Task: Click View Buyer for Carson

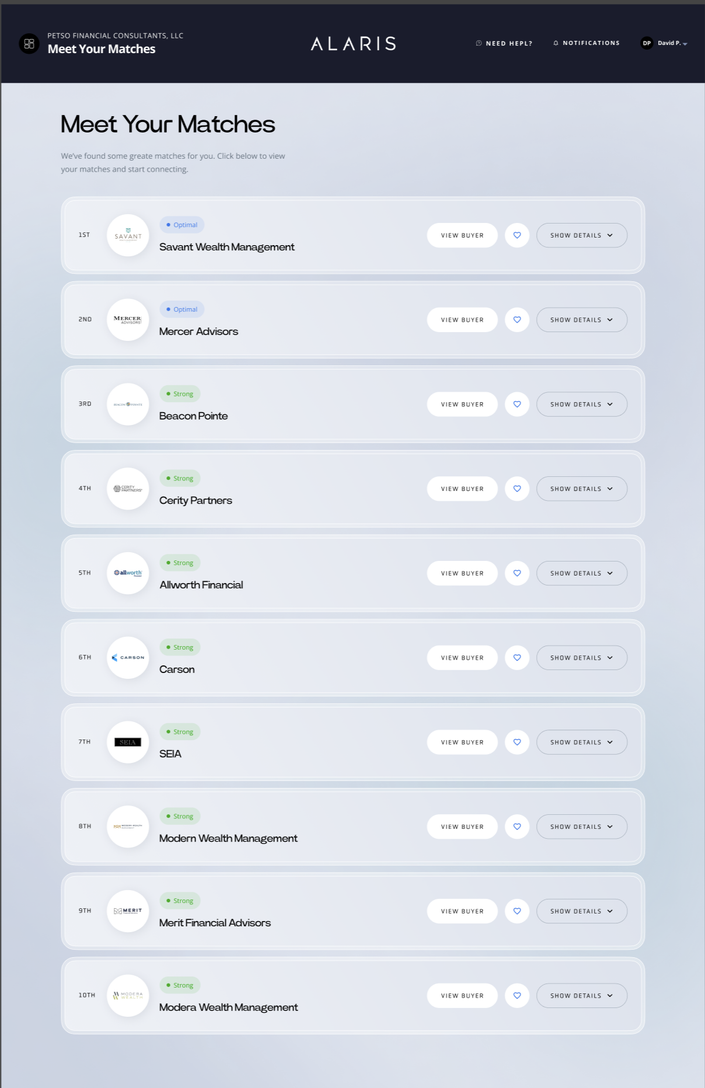Action: (462, 658)
